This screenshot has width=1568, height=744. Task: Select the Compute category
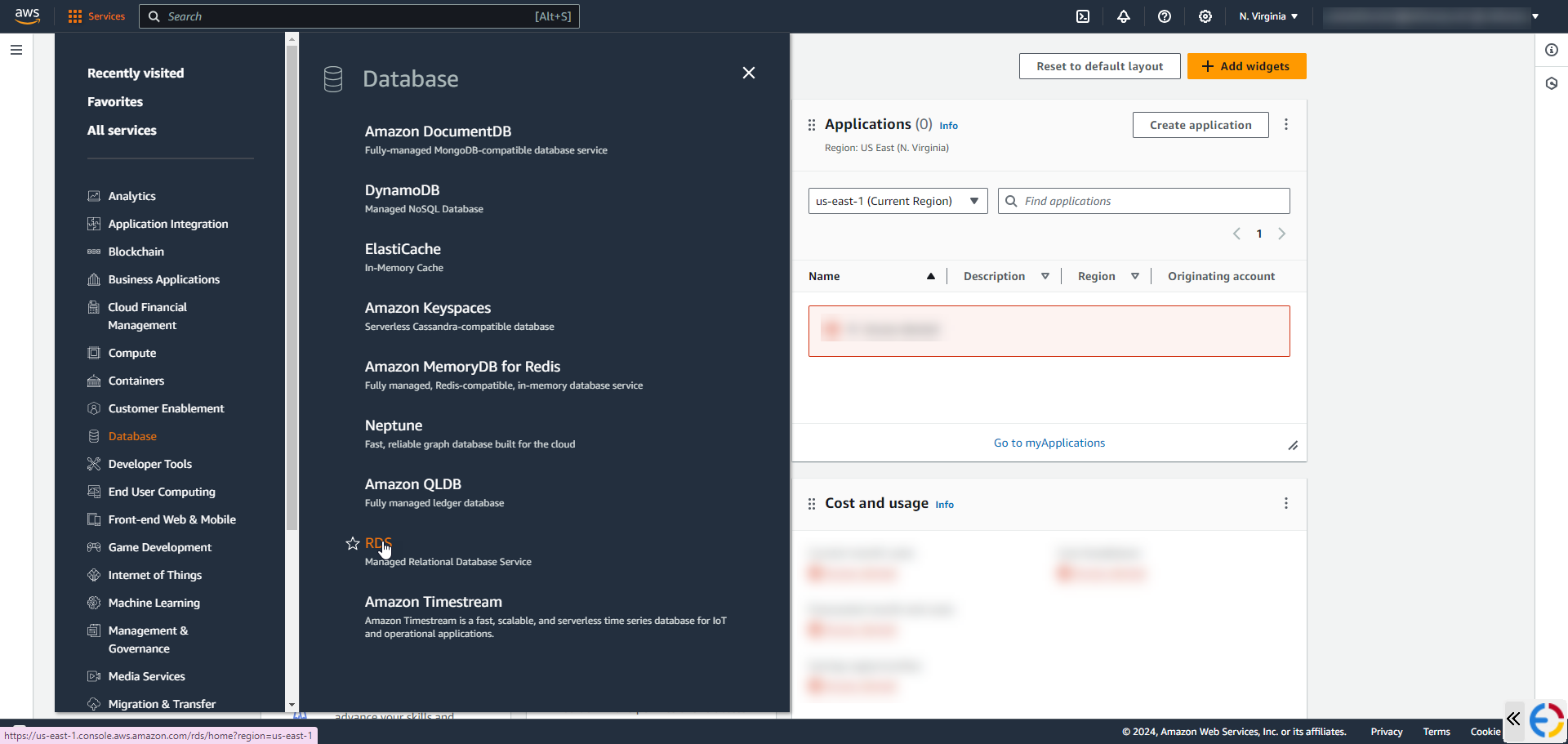coord(131,353)
